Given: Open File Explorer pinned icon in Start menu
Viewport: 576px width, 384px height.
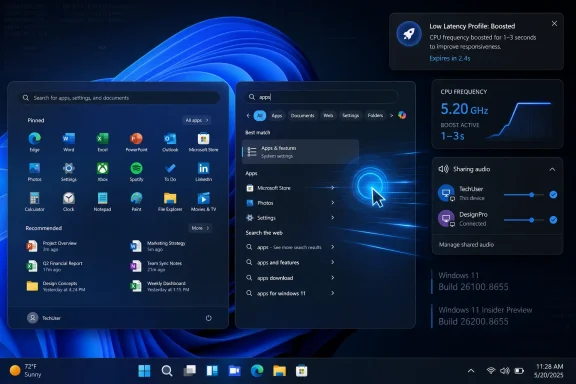Looking at the screenshot, I should [x=170, y=198].
